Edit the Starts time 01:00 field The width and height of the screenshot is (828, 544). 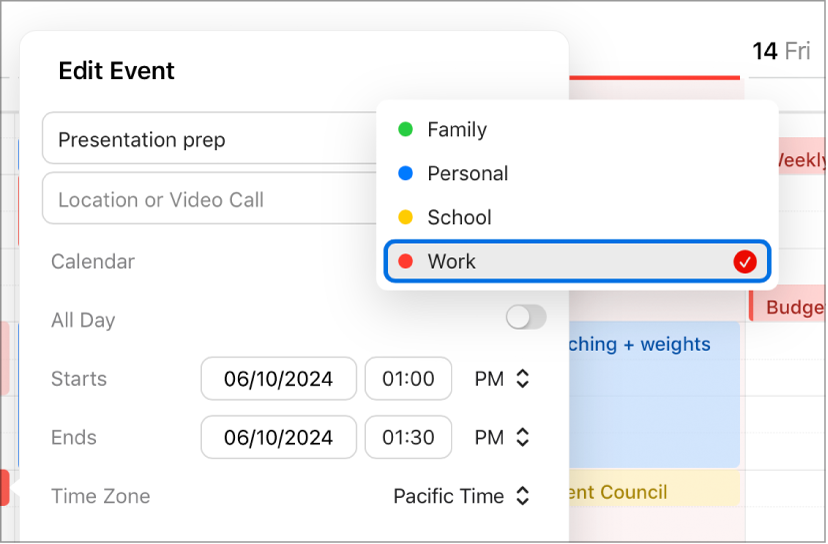pos(408,379)
